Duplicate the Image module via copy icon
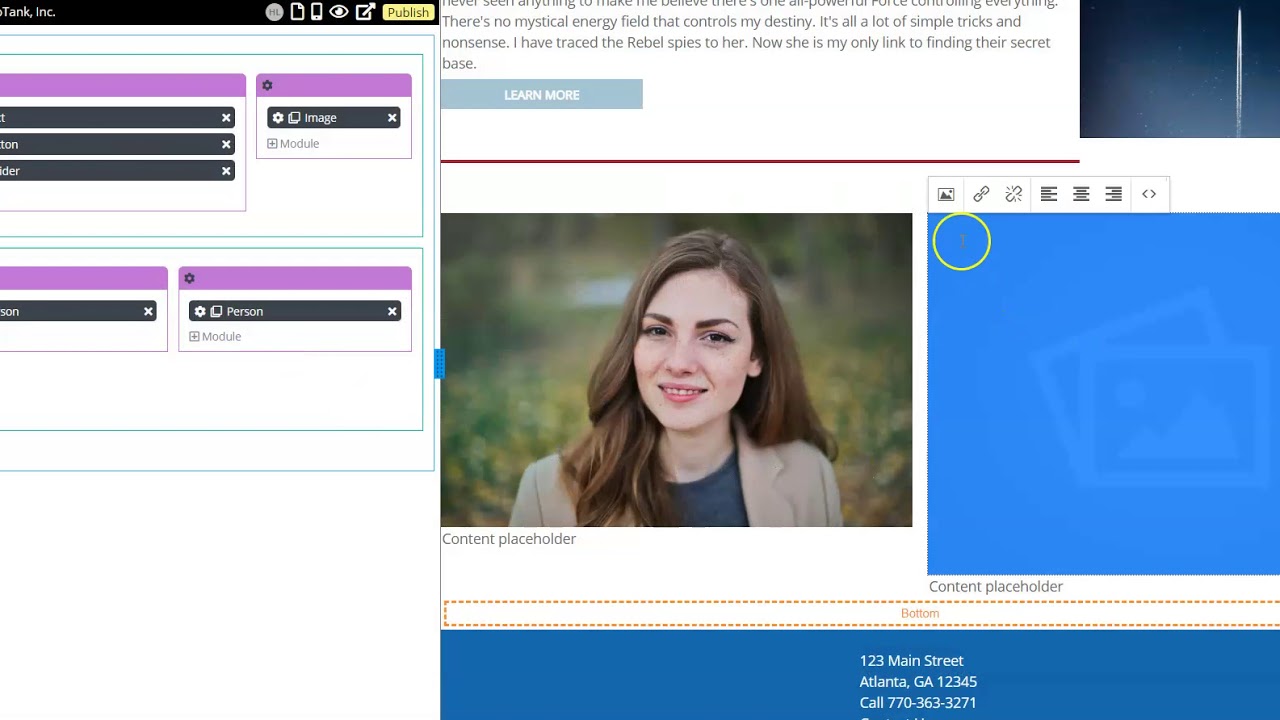This screenshot has height=720, width=1280. click(294, 118)
